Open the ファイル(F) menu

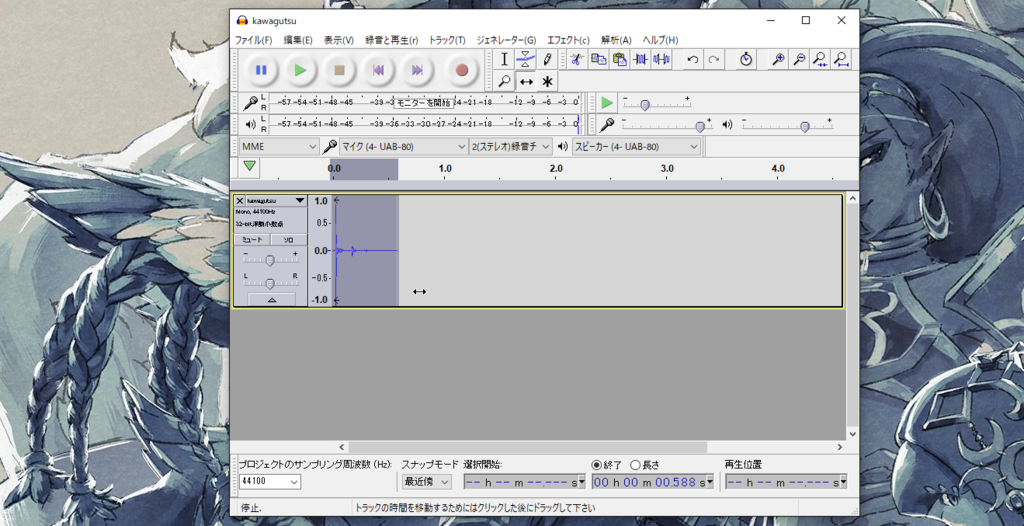click(x=253, y=40)
